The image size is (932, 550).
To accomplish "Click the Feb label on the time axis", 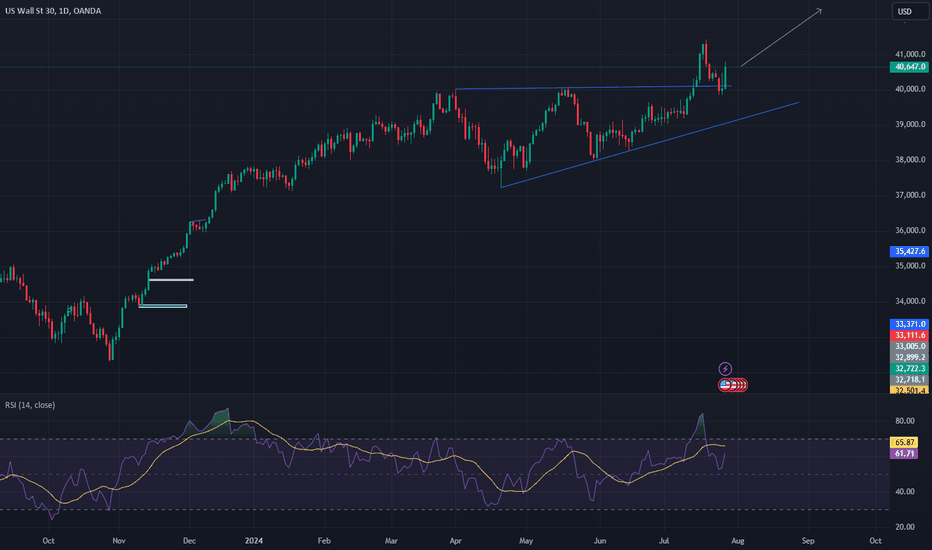I will click(324, 540).
